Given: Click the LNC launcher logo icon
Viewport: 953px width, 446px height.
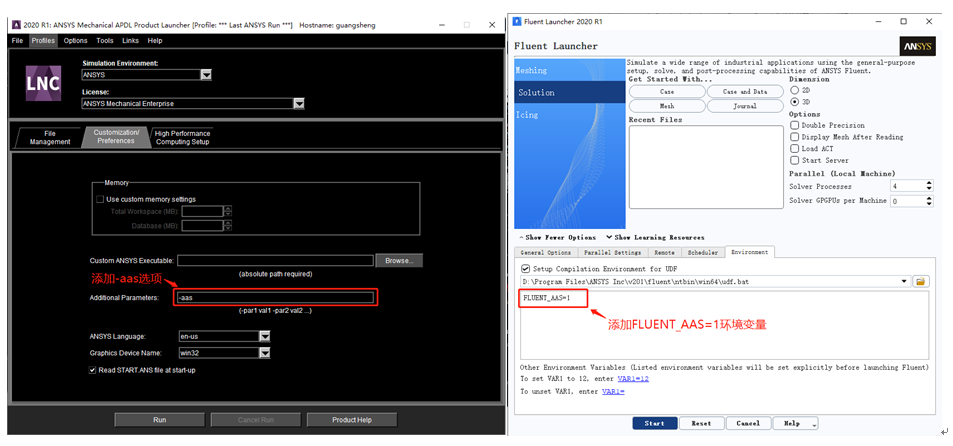Looking at the screenshot, I should [43, 83].
